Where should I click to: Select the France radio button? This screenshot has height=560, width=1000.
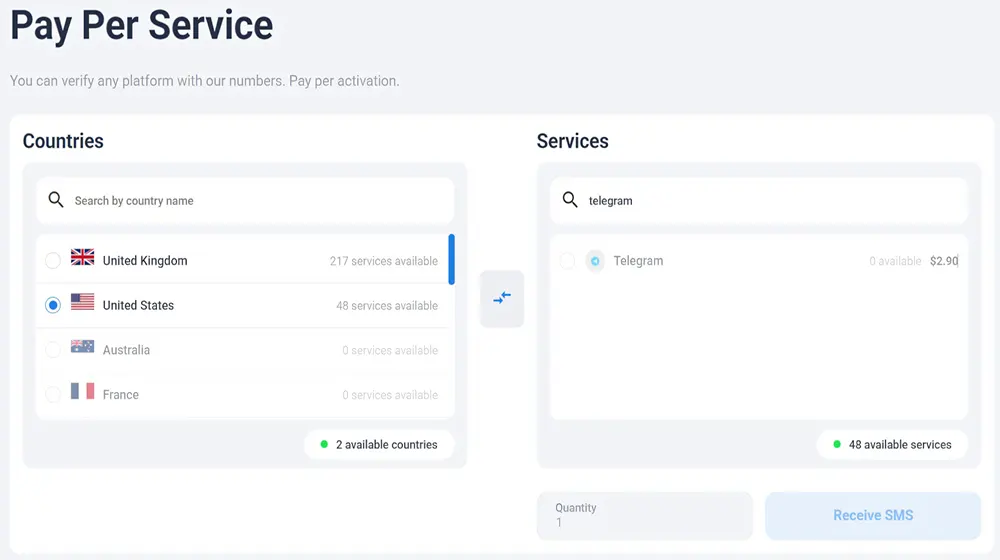53,394
